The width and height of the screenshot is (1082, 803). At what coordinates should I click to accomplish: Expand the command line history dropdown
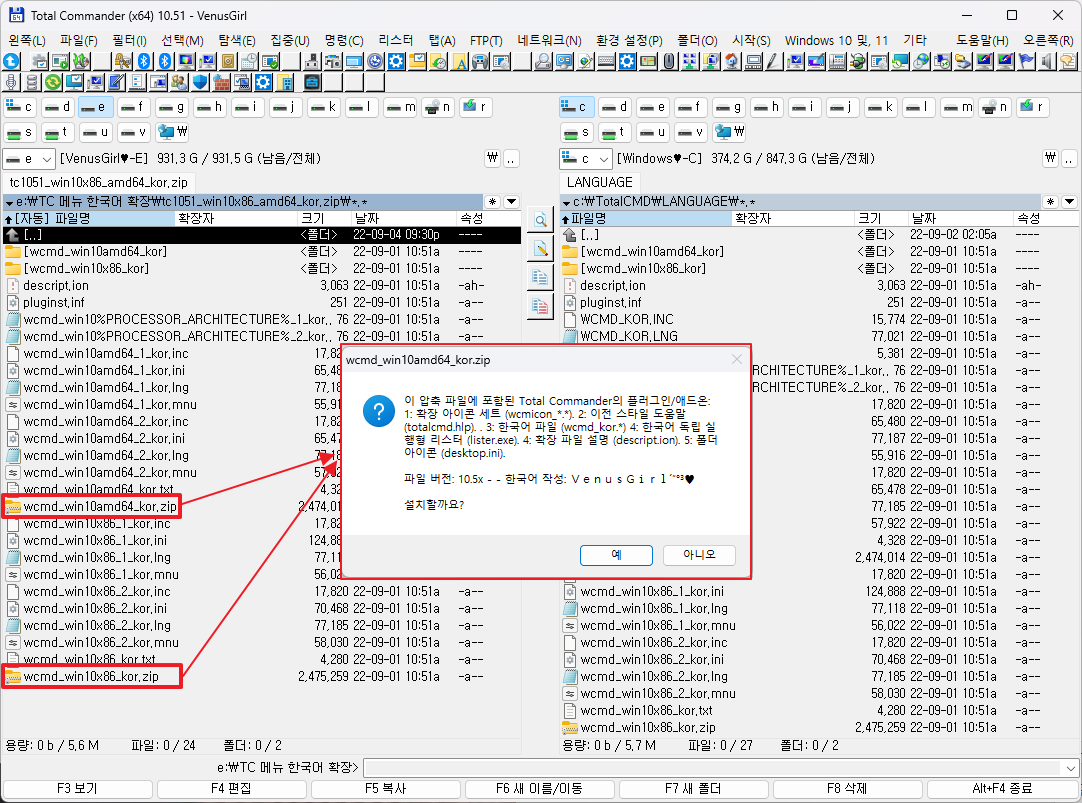[1070, 768]
